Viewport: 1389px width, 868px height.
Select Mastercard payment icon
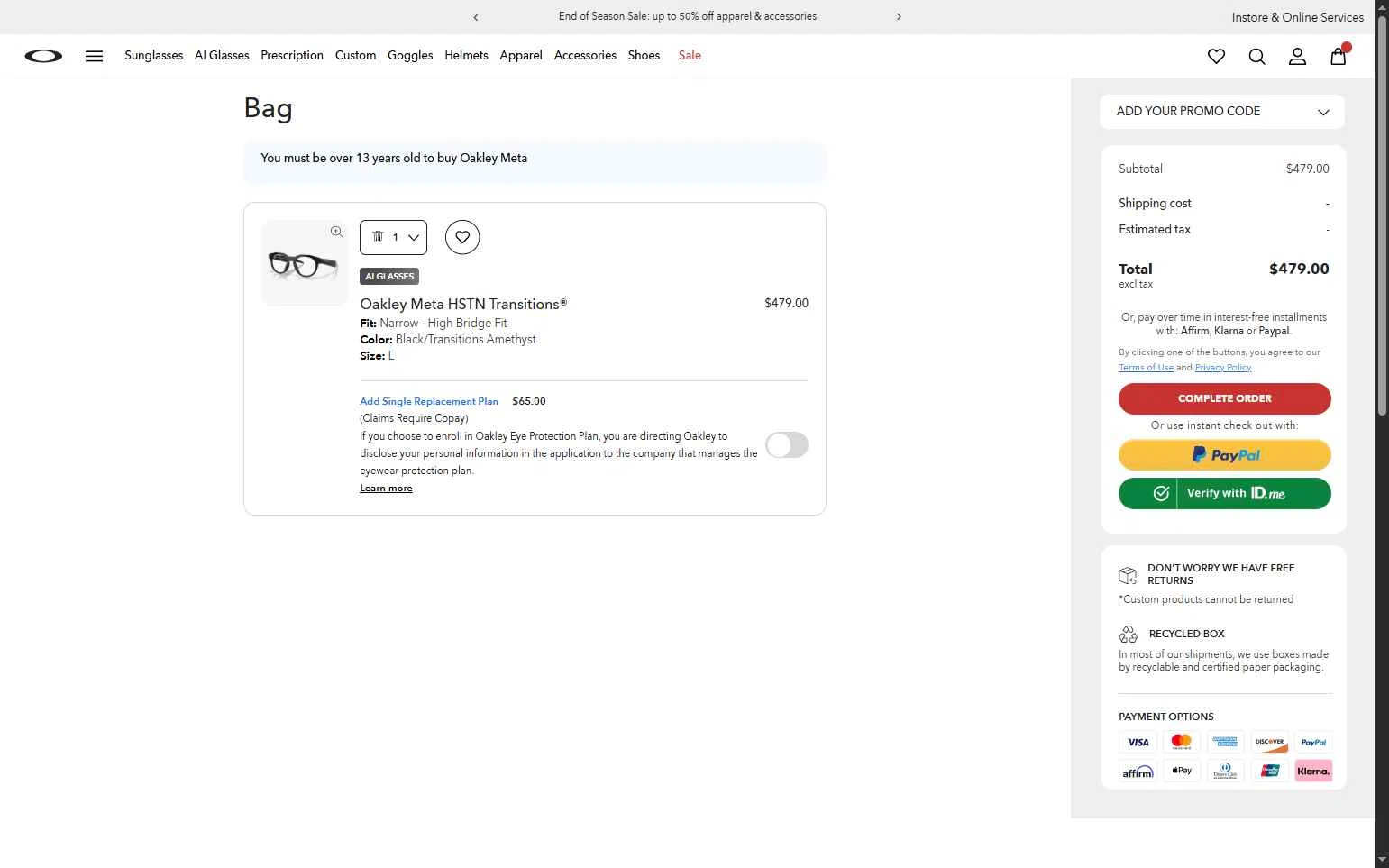tap(1182, 743)
